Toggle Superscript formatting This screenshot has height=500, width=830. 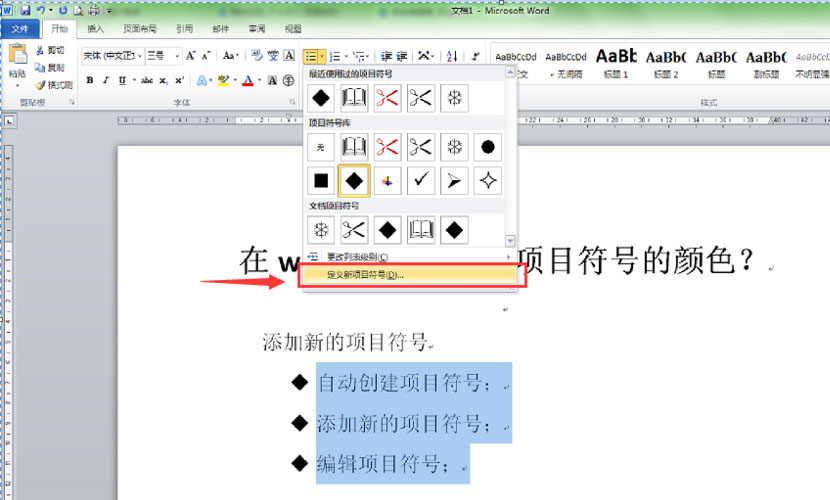(179, 80)
